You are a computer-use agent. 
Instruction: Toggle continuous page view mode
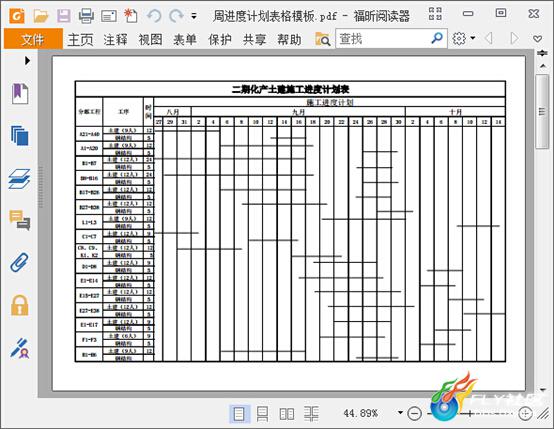pos(262,413)
